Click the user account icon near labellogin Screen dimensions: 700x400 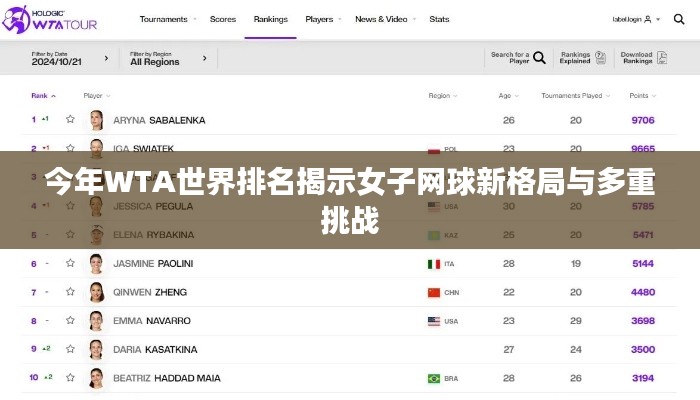click(648, 19)
